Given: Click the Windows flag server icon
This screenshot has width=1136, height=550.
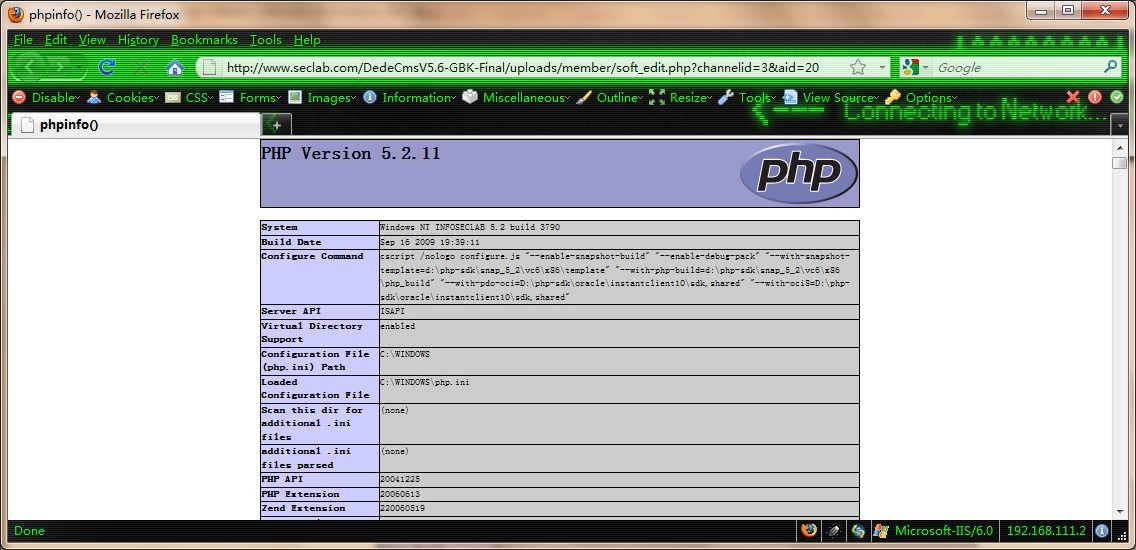Looking at the screenshot, I should point(881,530).
